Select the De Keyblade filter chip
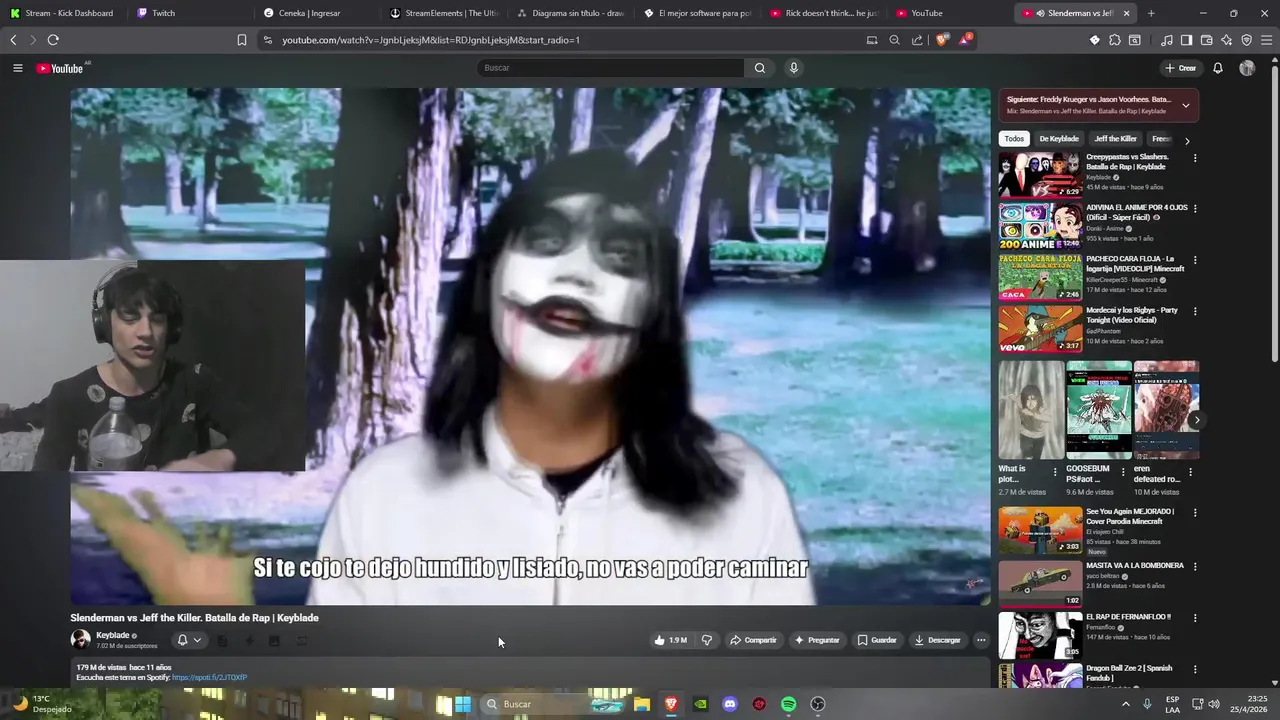The width and height of the screenshot is (1280, 720). [x=1059, y=139]
